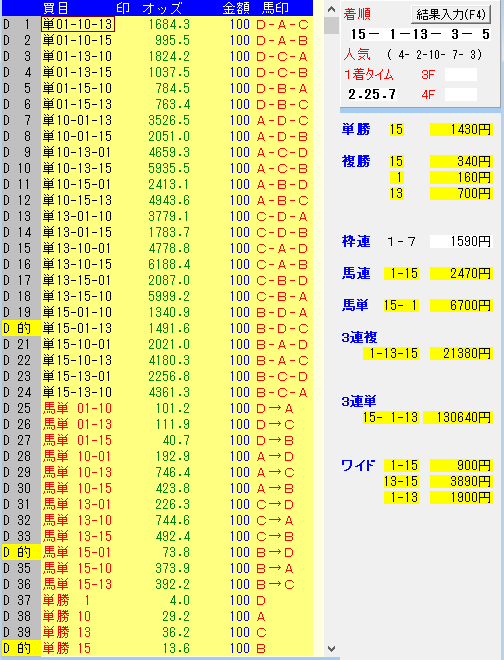Click the 馬単 payout 6700円
Screen dimensions: 504x660
click(461, 305)
